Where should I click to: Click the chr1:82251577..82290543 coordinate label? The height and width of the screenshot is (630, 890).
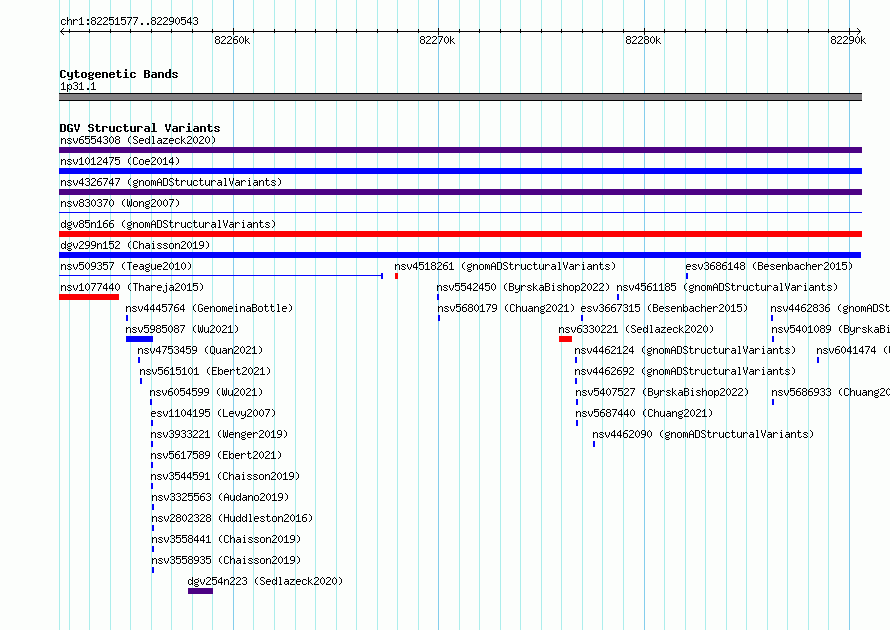pyautogui.click(x=129, y=21)
